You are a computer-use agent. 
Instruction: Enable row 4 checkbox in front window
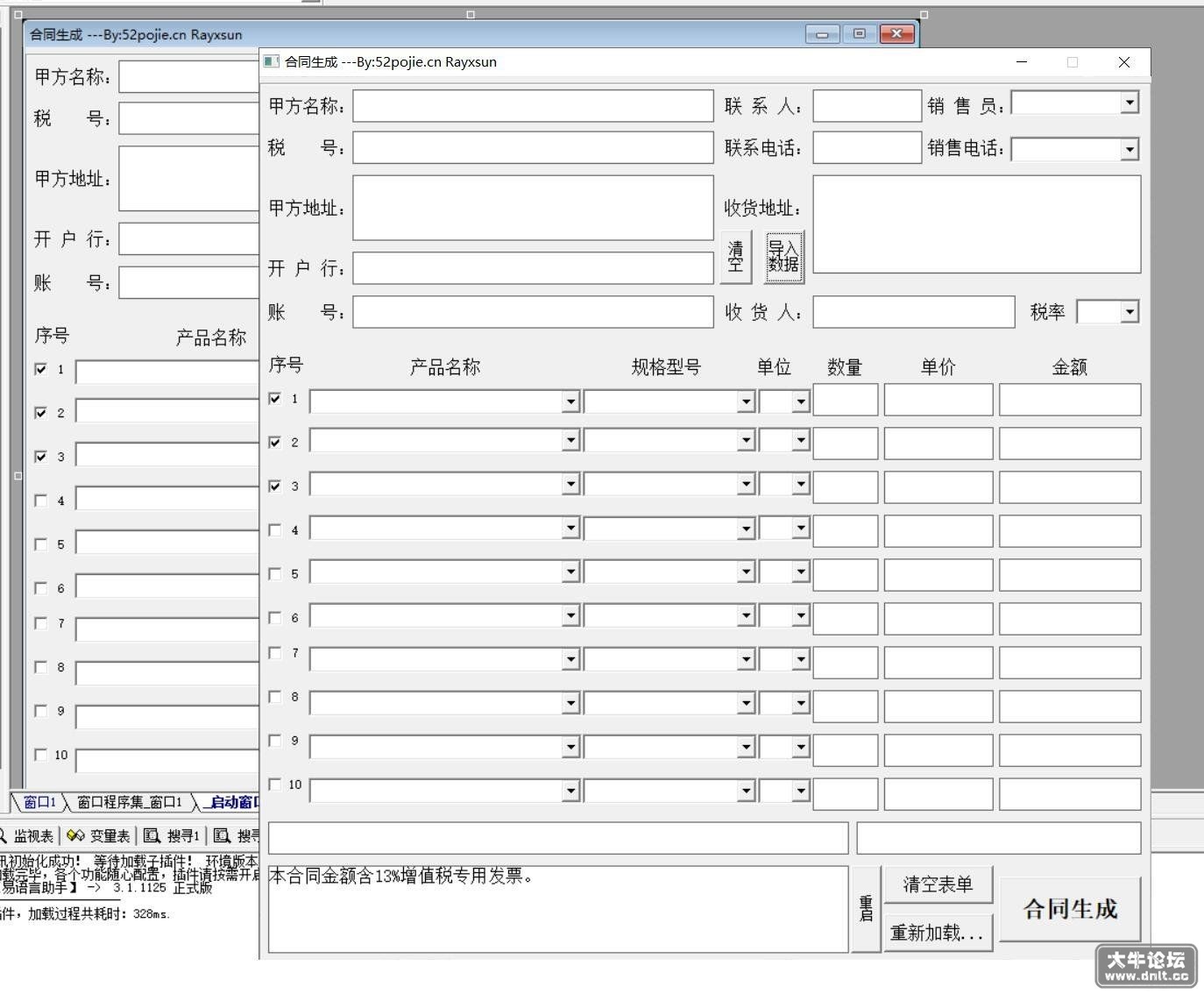275,530
